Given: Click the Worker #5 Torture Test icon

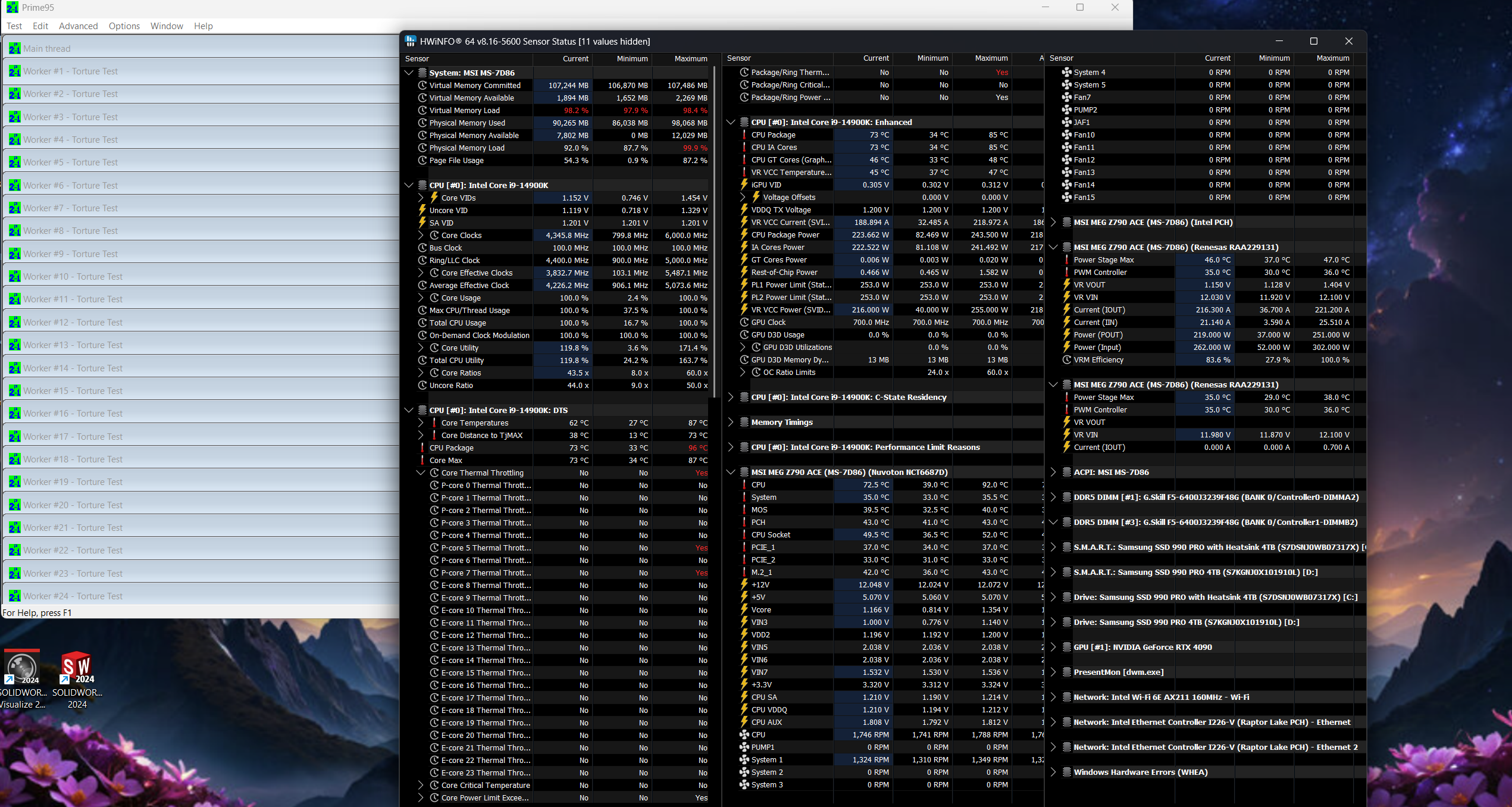Looking at the screenshot, I should click(x=14, y=162).
